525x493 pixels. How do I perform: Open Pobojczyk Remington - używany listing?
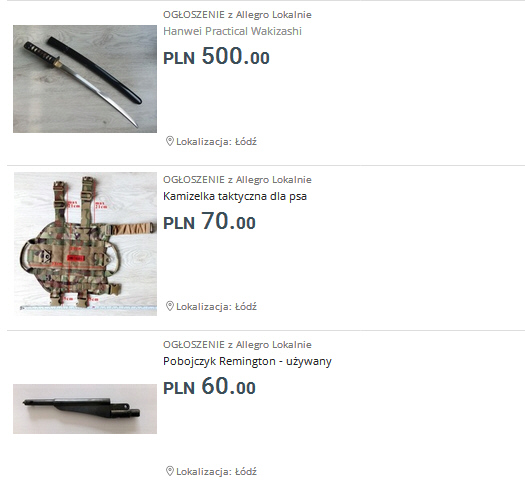click(247, 361)
